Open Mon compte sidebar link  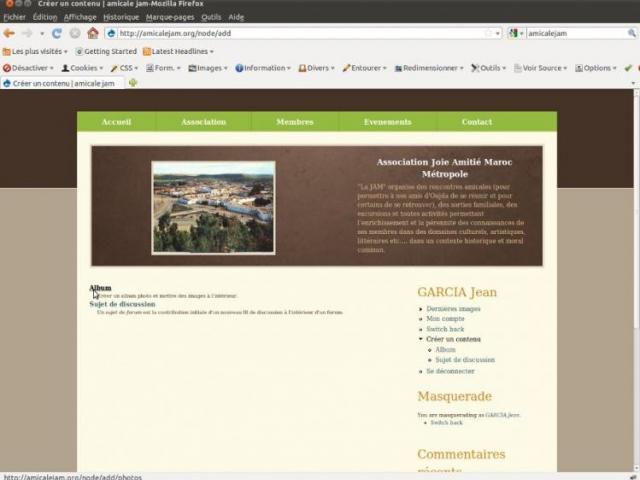coord(445,318)
